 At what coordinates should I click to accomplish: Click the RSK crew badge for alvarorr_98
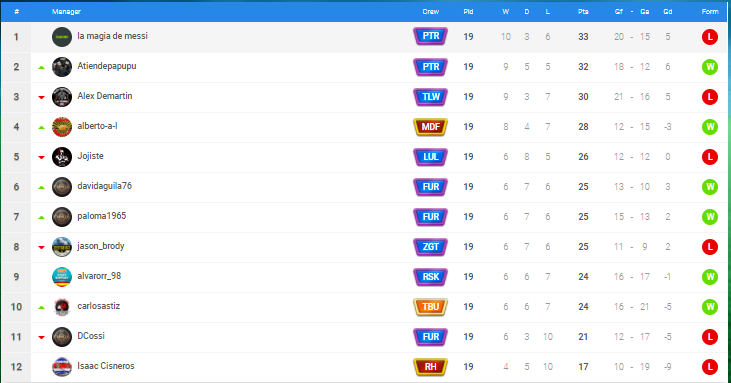pyautogui.click(x=430, y=277)
